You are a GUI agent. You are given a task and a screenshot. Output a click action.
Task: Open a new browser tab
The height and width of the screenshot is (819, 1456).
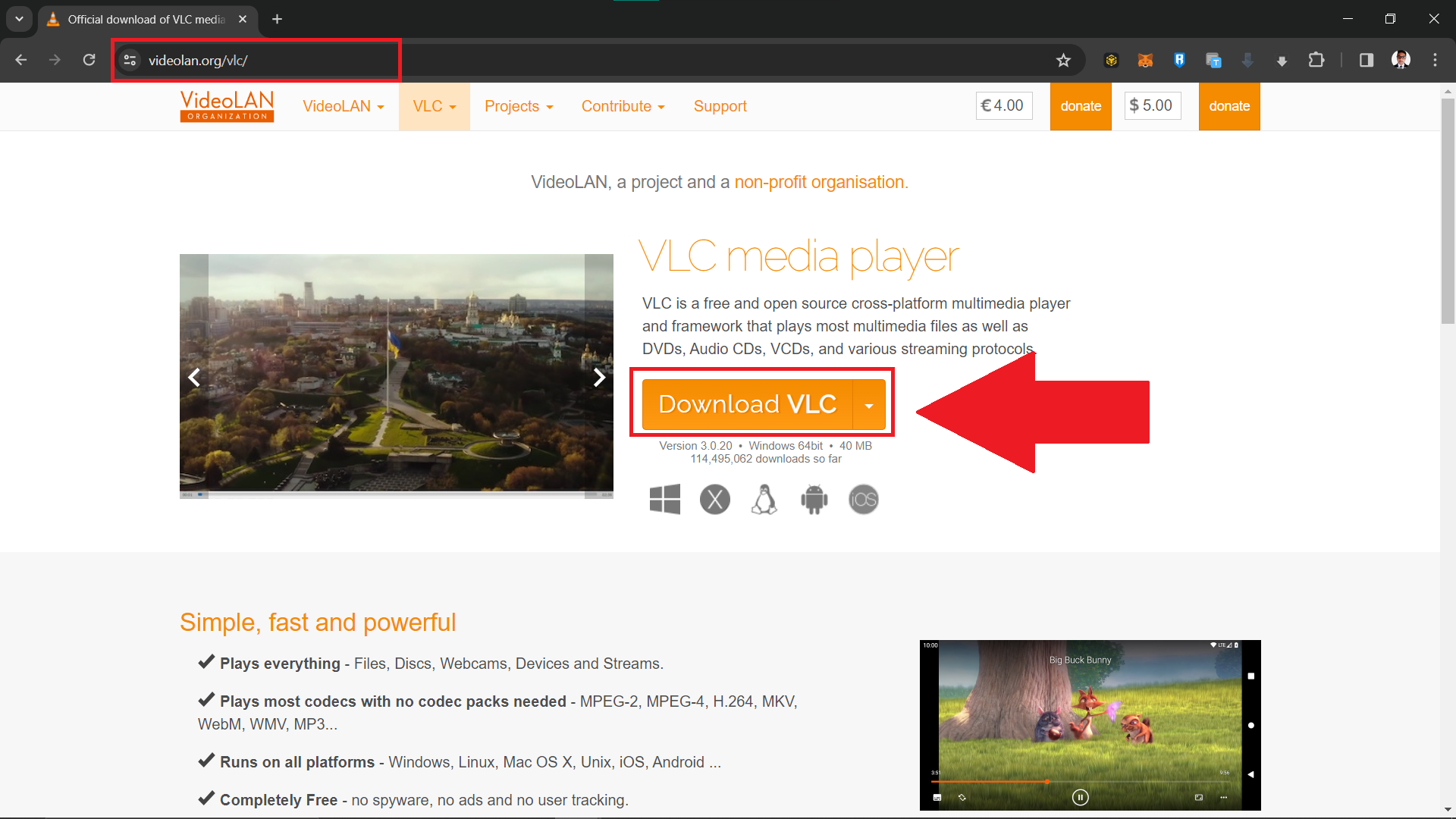(278, 19)
